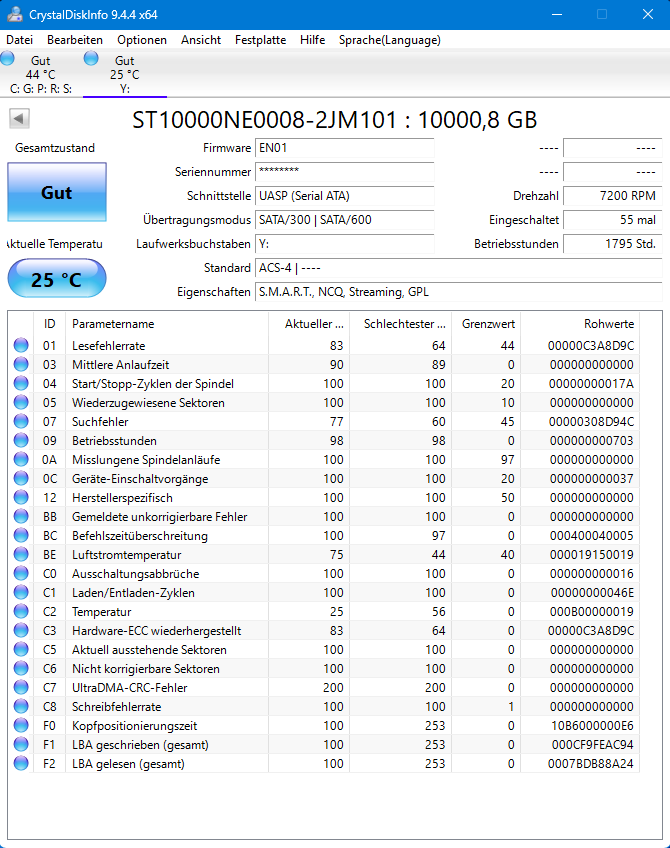Click status orb of Schreibfehlerrate row
The image size is (670, 848).
pyautogui.click(x=21, y=706)
